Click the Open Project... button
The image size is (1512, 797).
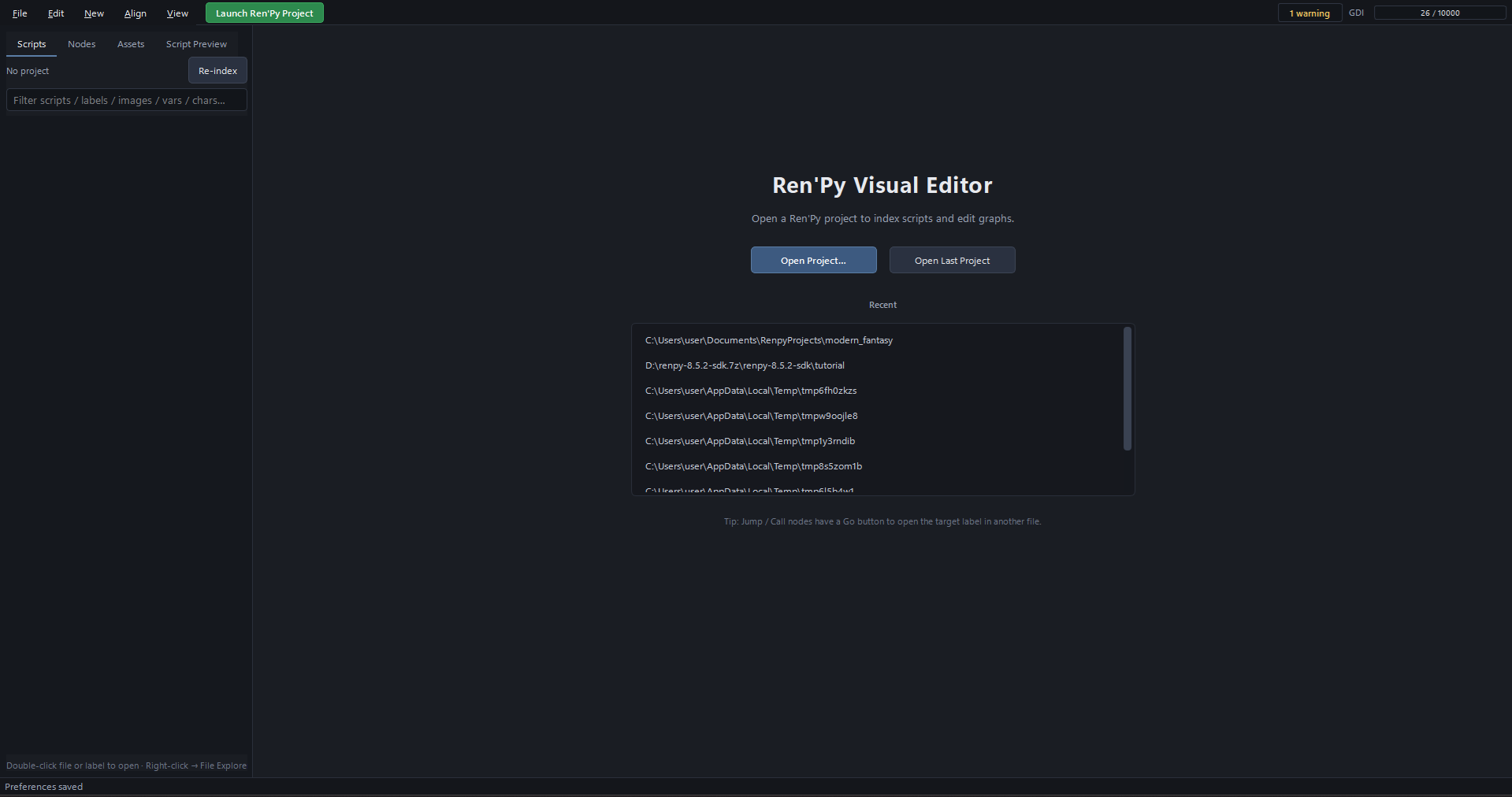(x=814, y=261)
